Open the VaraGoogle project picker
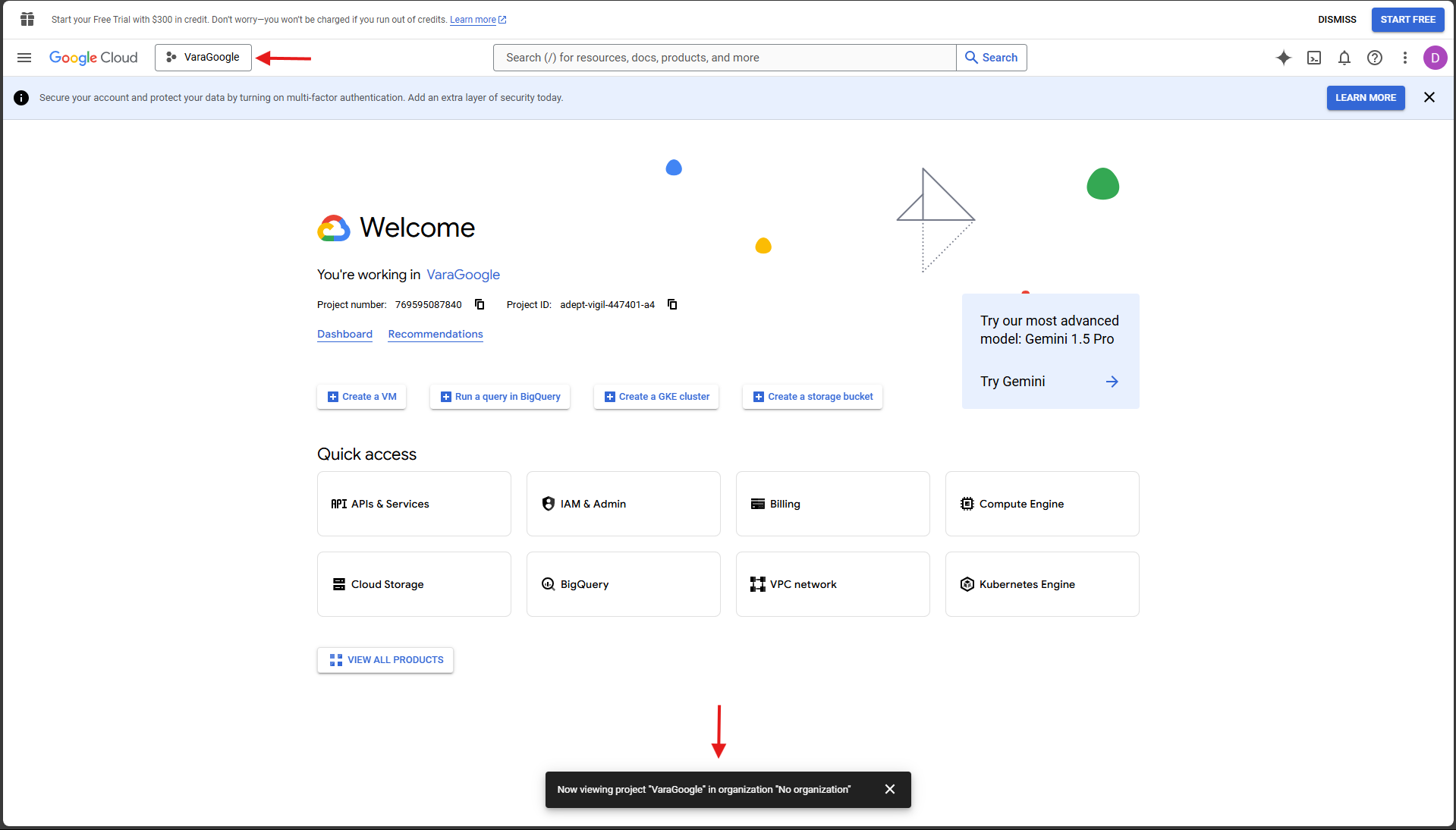This screenshot has width=1456, height=830. 203,58
